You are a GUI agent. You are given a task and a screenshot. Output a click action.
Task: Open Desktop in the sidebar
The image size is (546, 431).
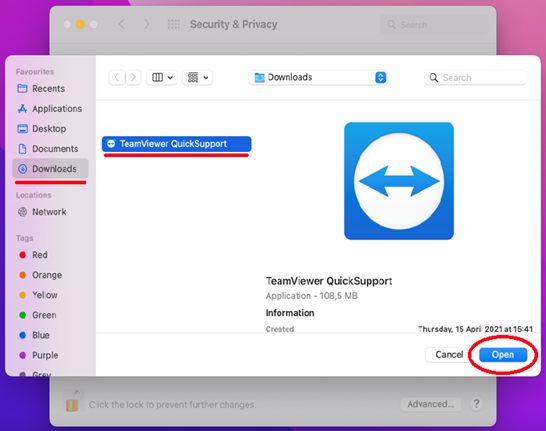[50, 129]
